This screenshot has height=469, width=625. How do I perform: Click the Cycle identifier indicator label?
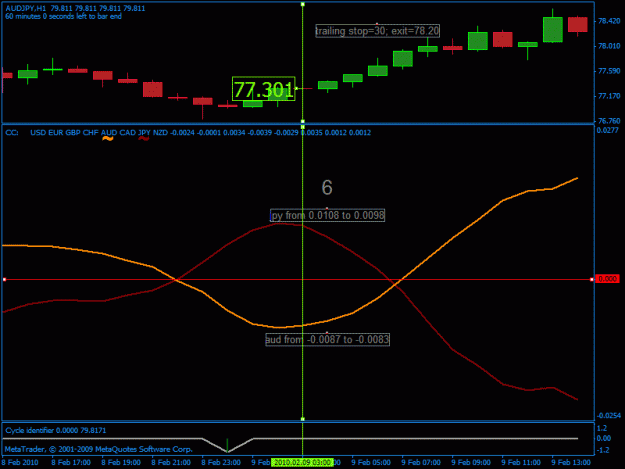pyautogui.click(x=56, y=430)
